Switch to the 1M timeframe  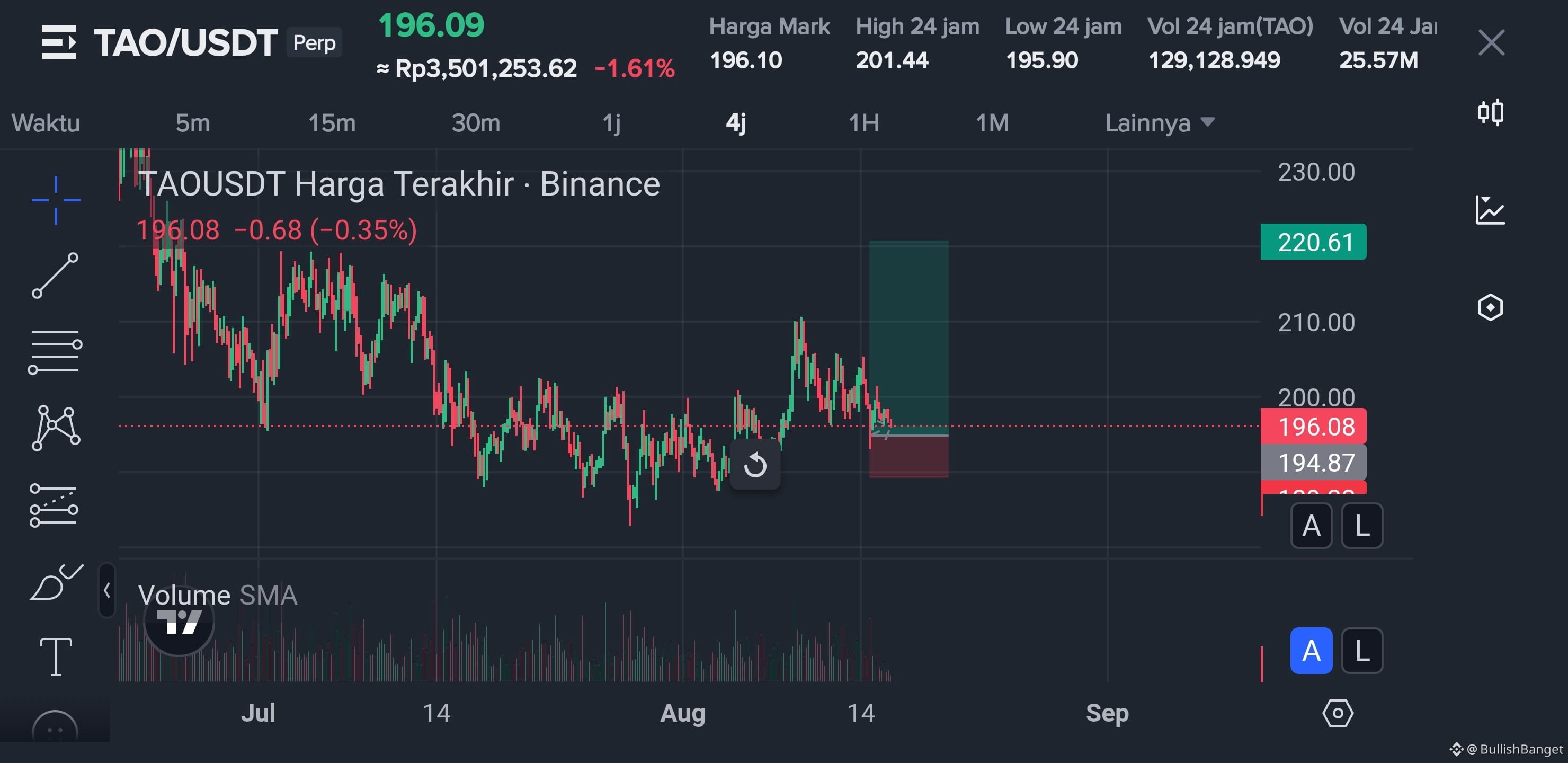pyautogui.click(x=992, y=123)
